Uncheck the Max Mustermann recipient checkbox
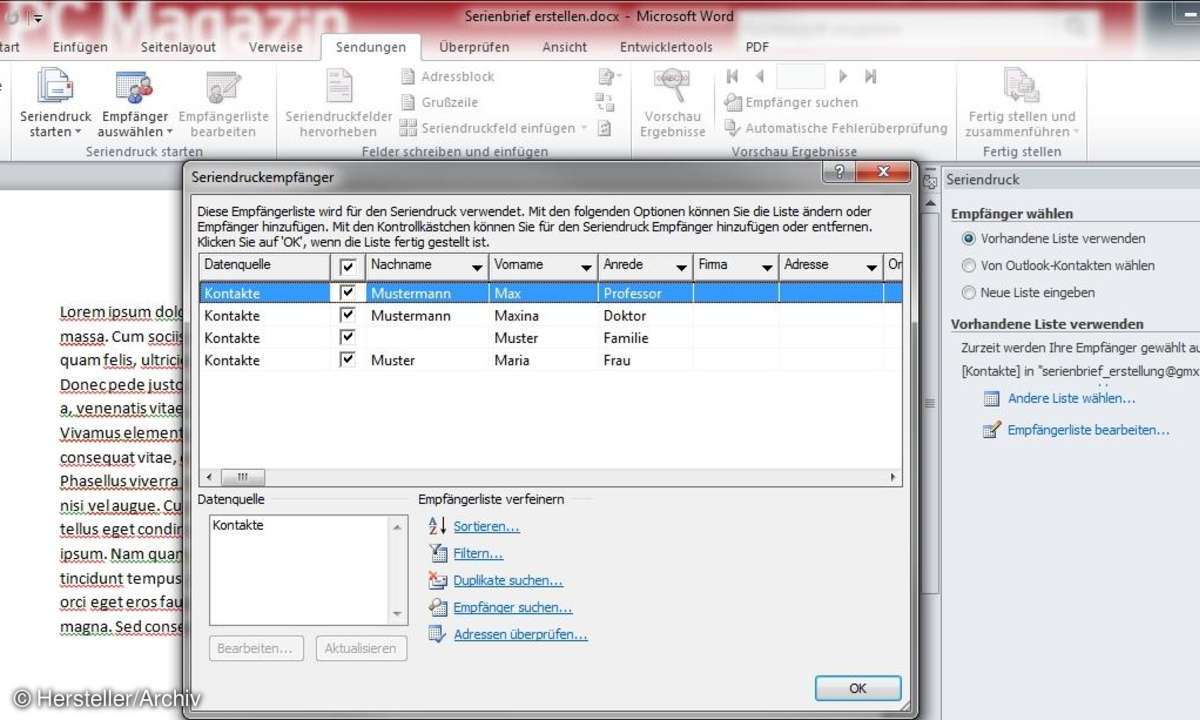The width and height of the screenshot is (1200, 720). click(x=347, y=292)
